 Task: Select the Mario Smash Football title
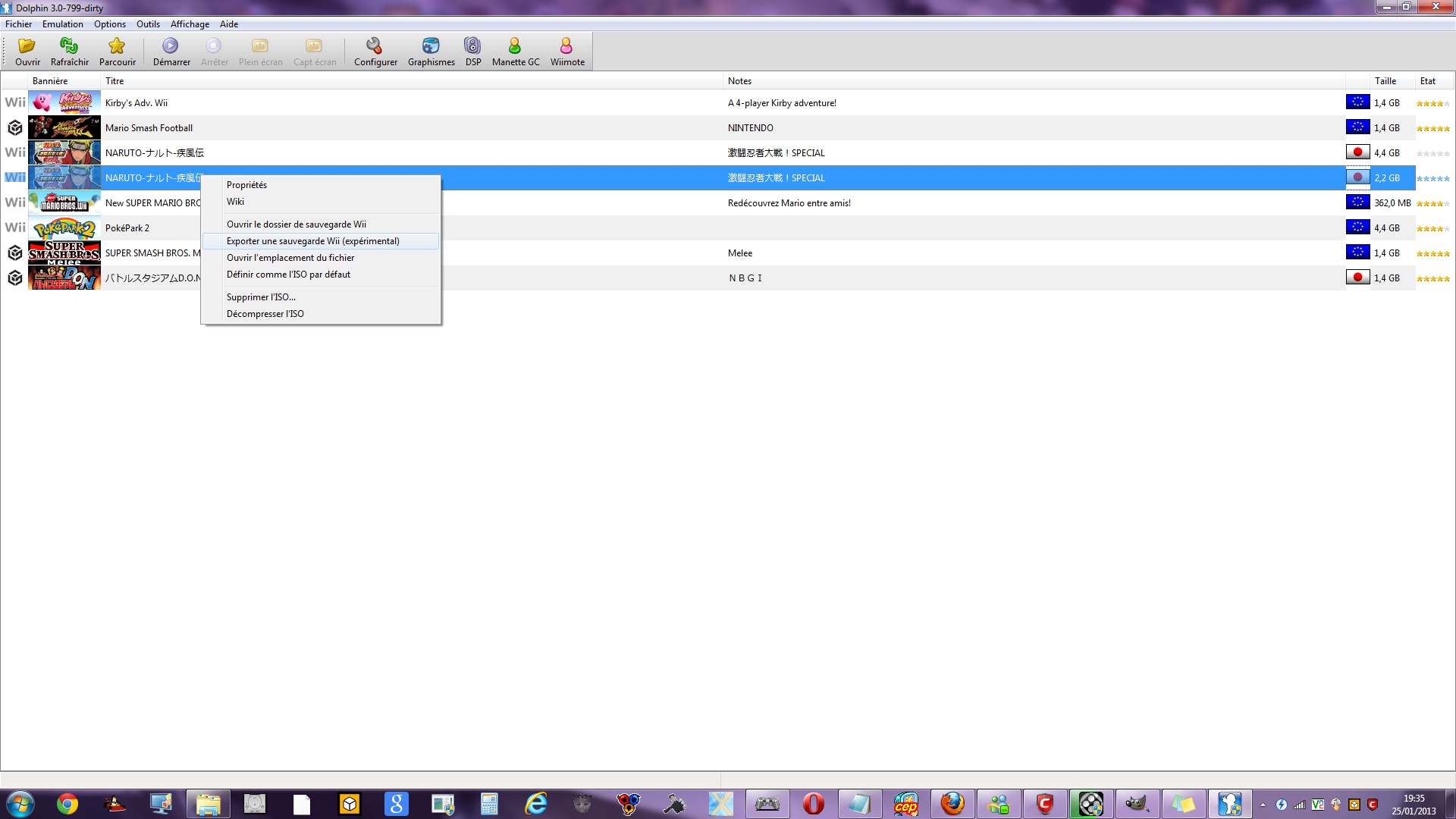coord(149,128)
